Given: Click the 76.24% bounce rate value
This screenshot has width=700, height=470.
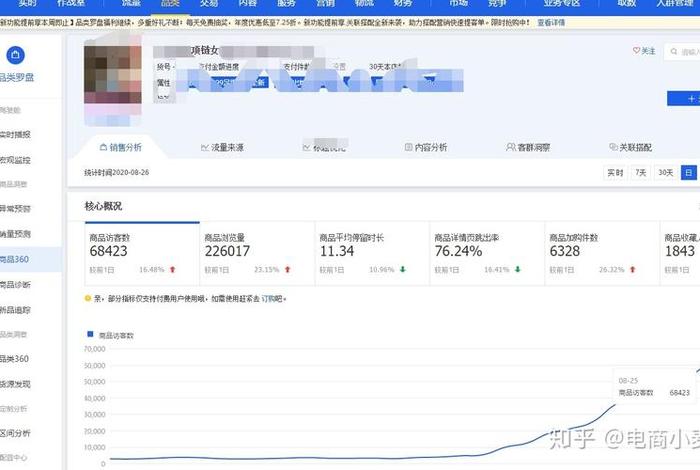Looking at the screenshot, I should click(x=458, y=251).
